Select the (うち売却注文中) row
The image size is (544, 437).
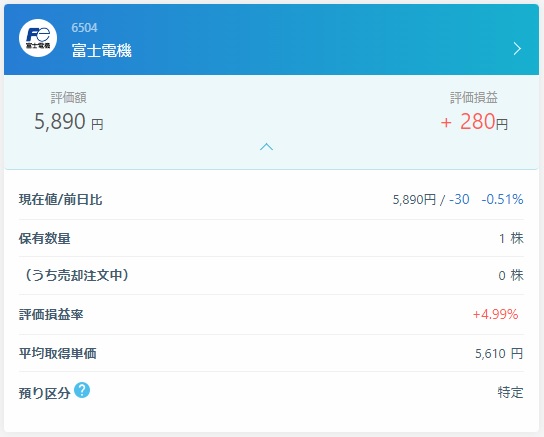point(271,276)
